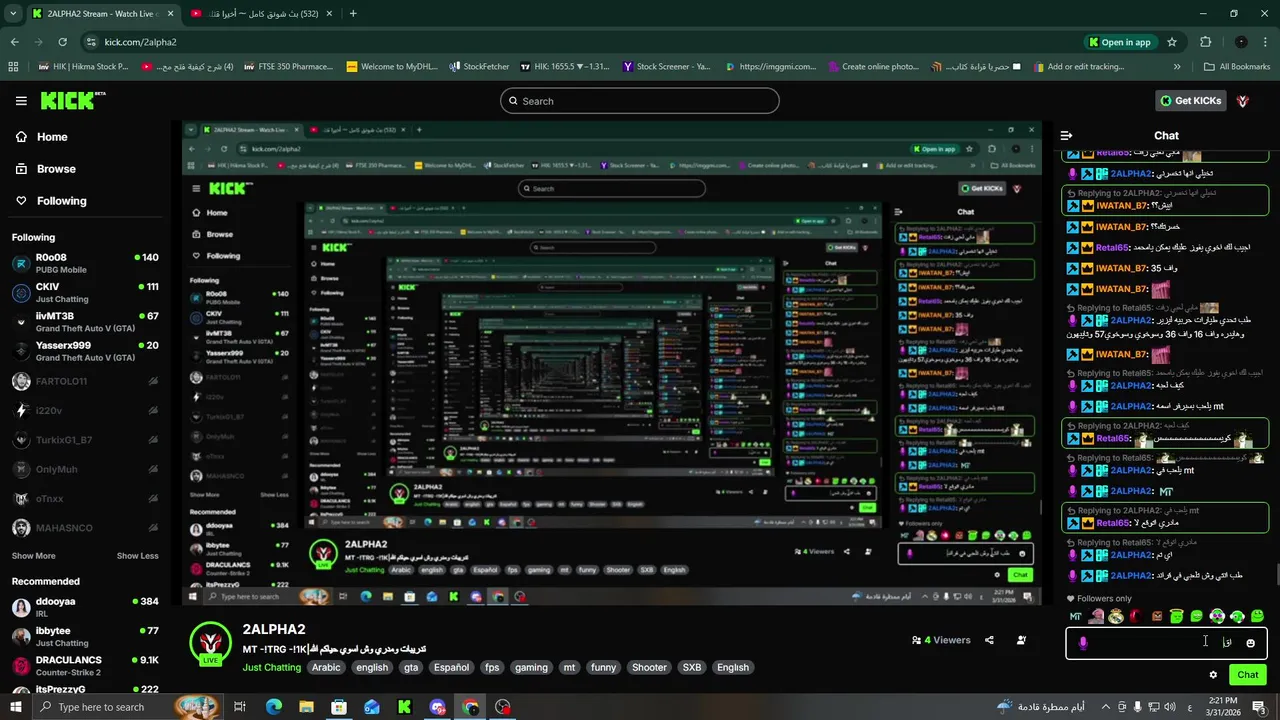This screenshot has width=1280, height=720.
Task: Open the browser extensions puzzle icon
Action: pos(1205,42)
